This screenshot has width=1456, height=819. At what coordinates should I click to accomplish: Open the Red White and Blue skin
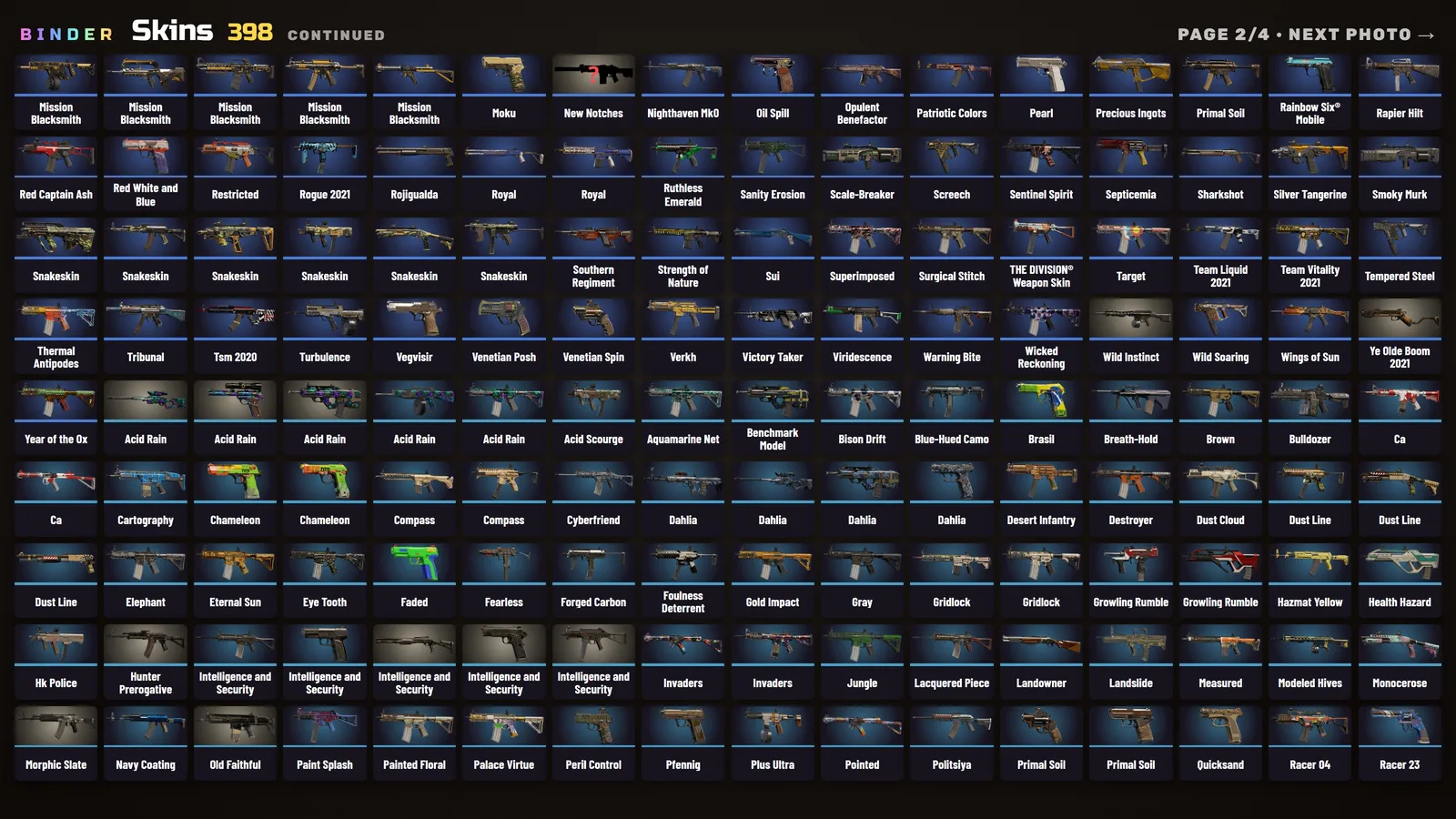(146, 175)
